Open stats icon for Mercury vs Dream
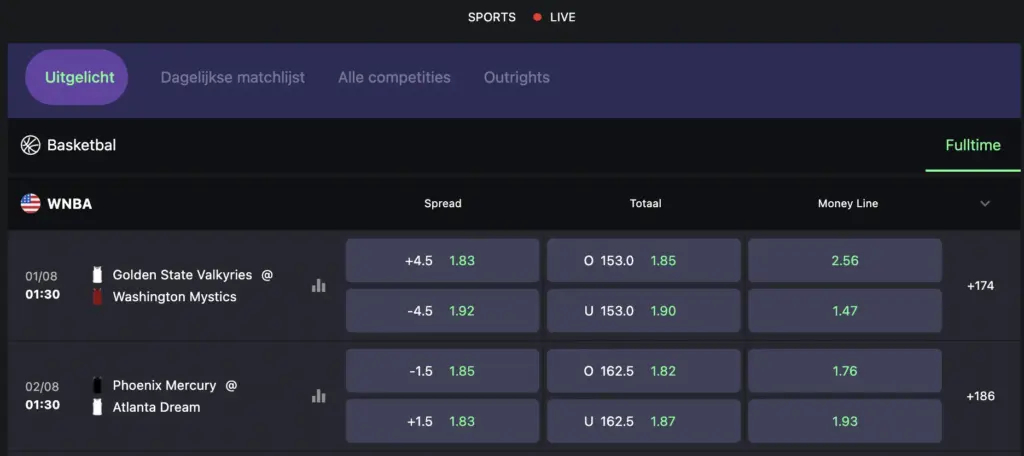Viewport: 1024px width, 456px height. coord(319,396)
